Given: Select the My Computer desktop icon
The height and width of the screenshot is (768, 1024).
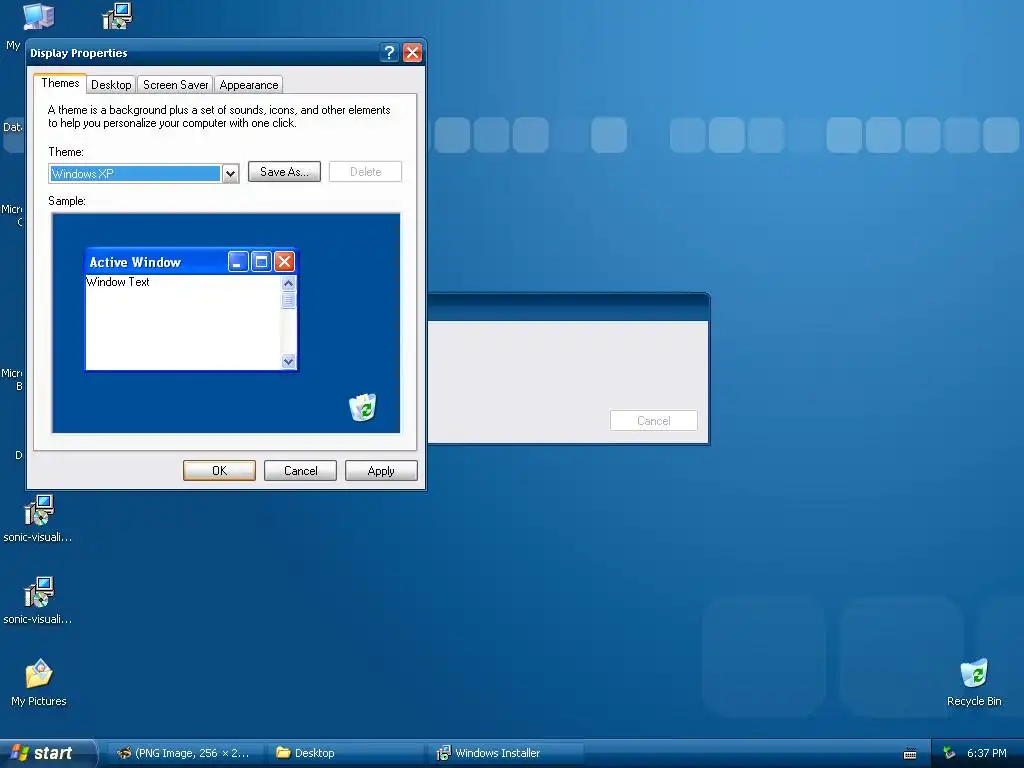Looking at the screenshot, I should pos(38,18).
